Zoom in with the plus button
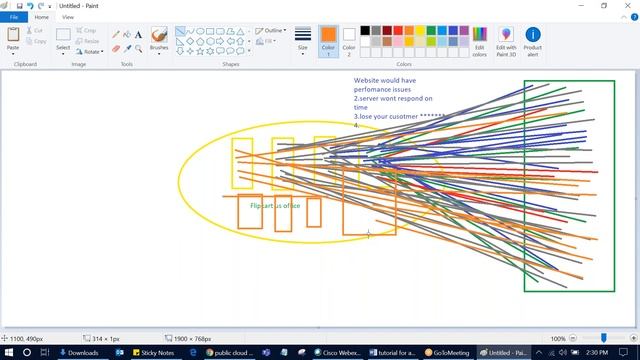The width and height of the screenshot is (640, 360). (x=633, y=338)
